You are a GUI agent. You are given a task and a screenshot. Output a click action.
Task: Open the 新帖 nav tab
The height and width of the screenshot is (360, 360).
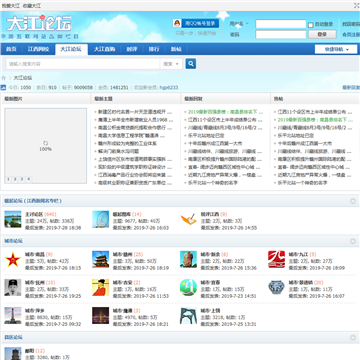(x=176, y=49)
